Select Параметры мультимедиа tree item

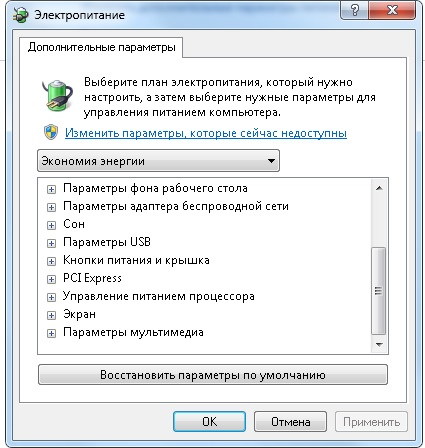tap(133, 332)
